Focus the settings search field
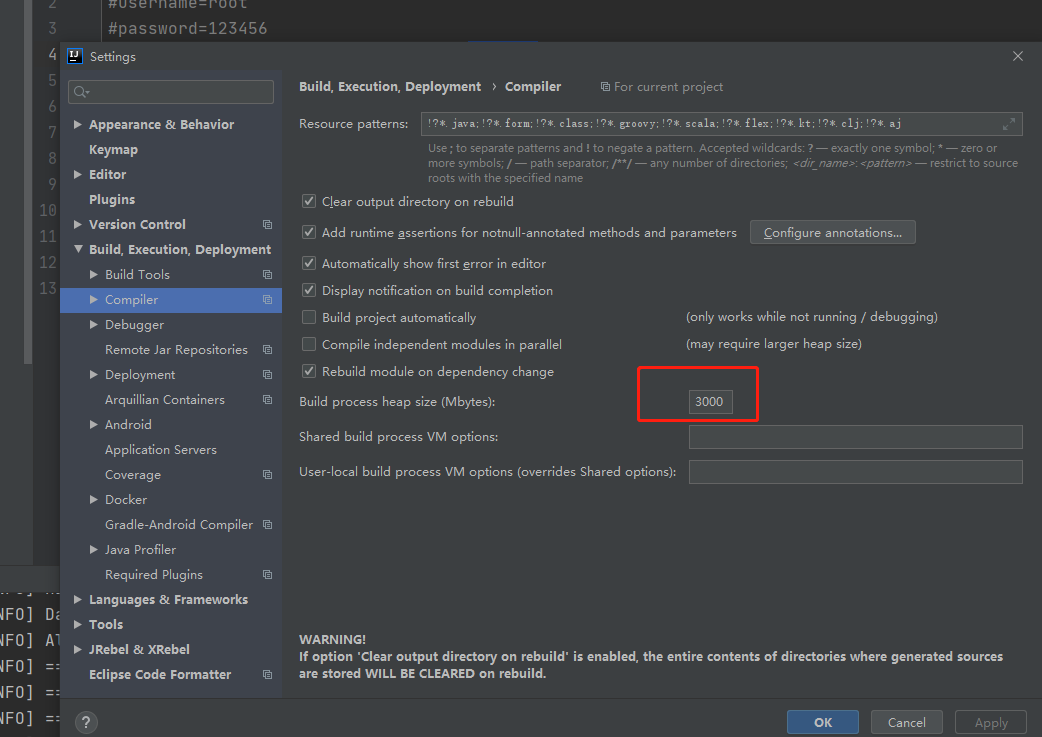This screenshot has width=1042, height=737. [171, 92]
